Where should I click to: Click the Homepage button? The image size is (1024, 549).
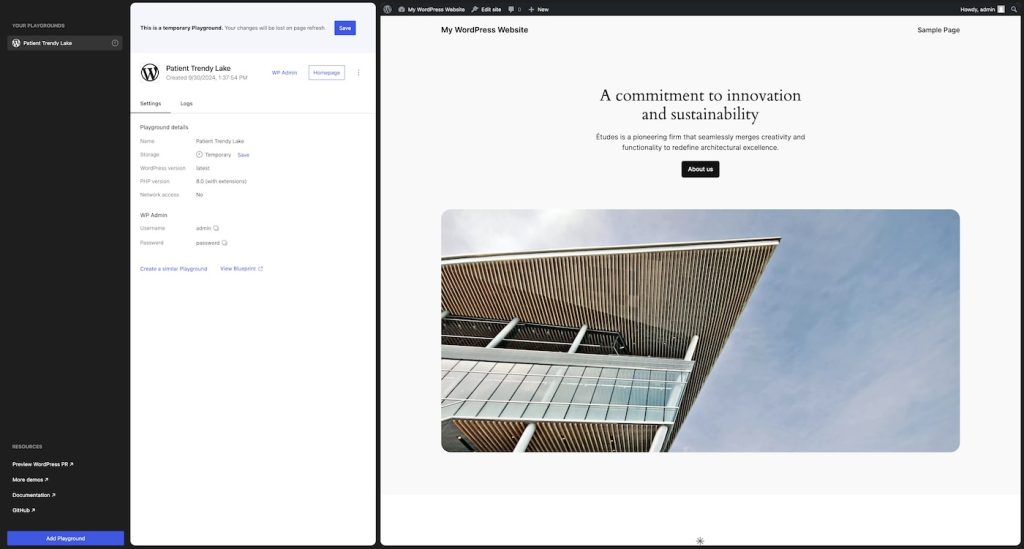click(327, 72)
